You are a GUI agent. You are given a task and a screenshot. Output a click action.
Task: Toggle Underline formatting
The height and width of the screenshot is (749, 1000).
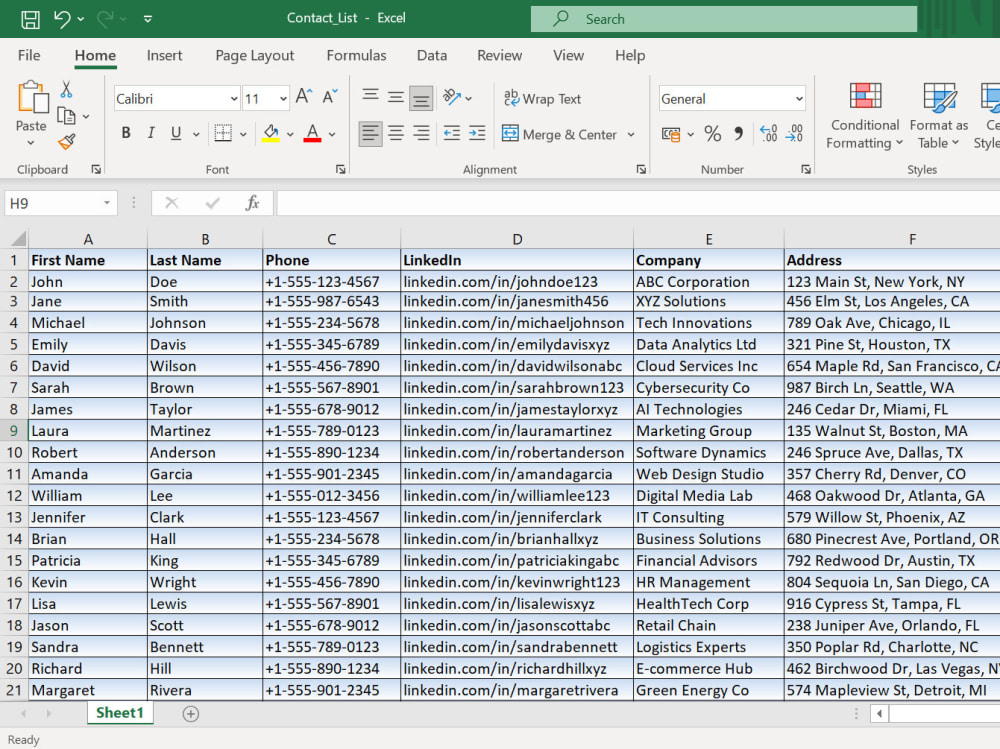pos(176,133)
